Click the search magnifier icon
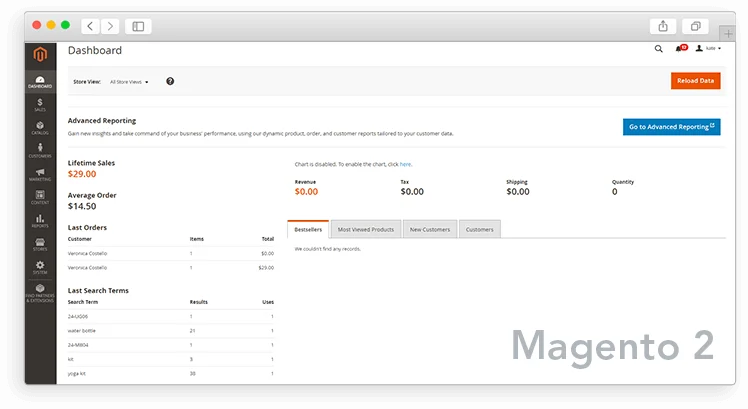Image resolution: width=748 pixels, height=409 pixels. tap(659, 49)
